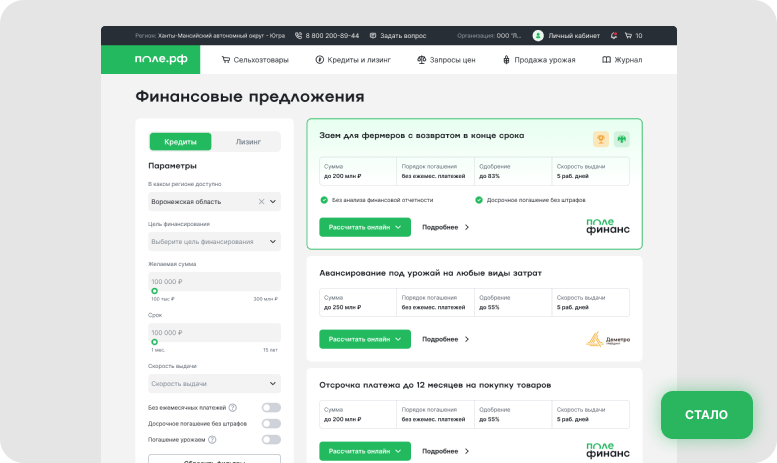This screenshot has height=463, width=777.
Task: Click the coin icon beside Кредиты и лизинг
Action: click(320, 59)
